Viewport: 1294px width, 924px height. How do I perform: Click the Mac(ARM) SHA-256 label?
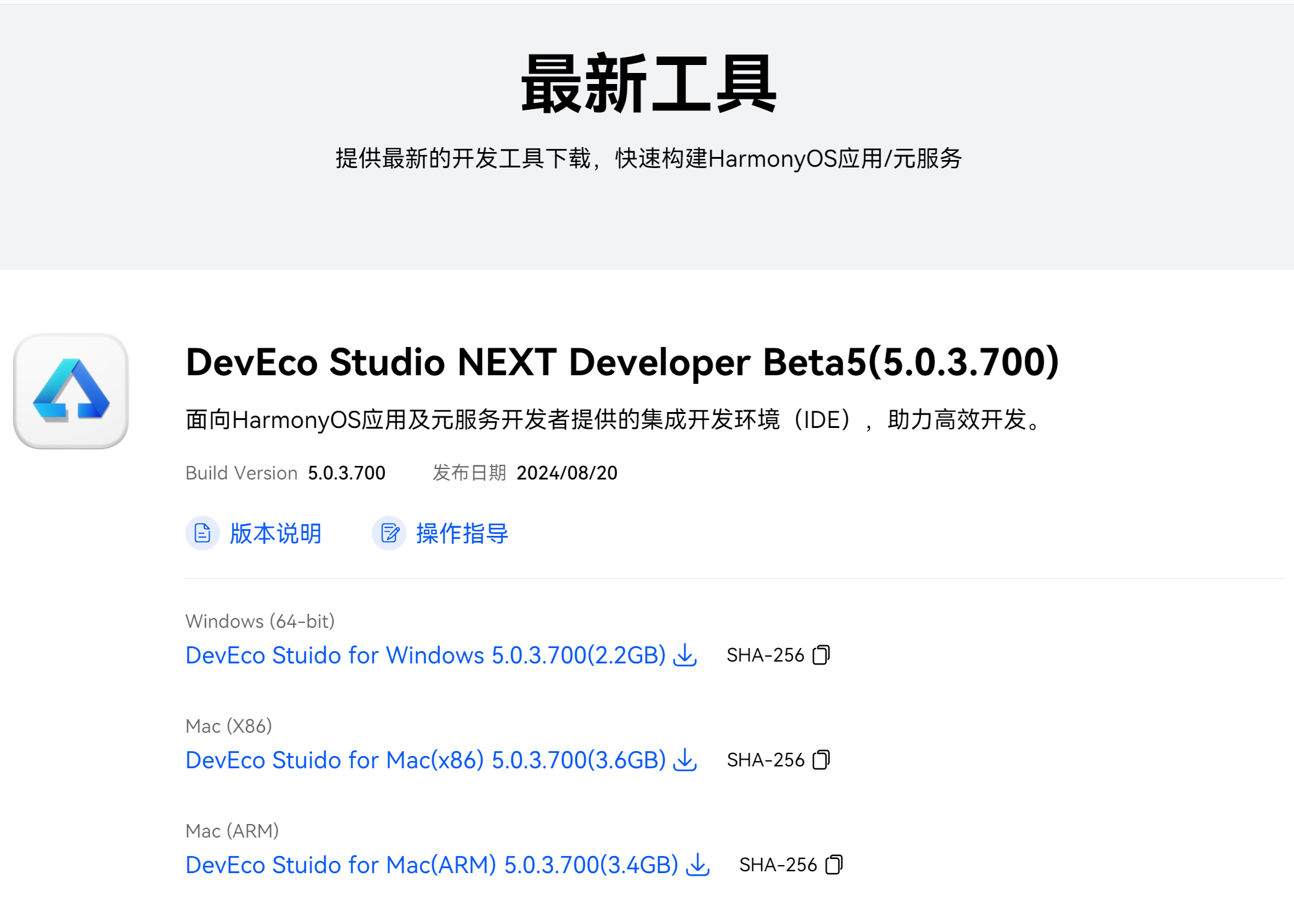point(778,865)
